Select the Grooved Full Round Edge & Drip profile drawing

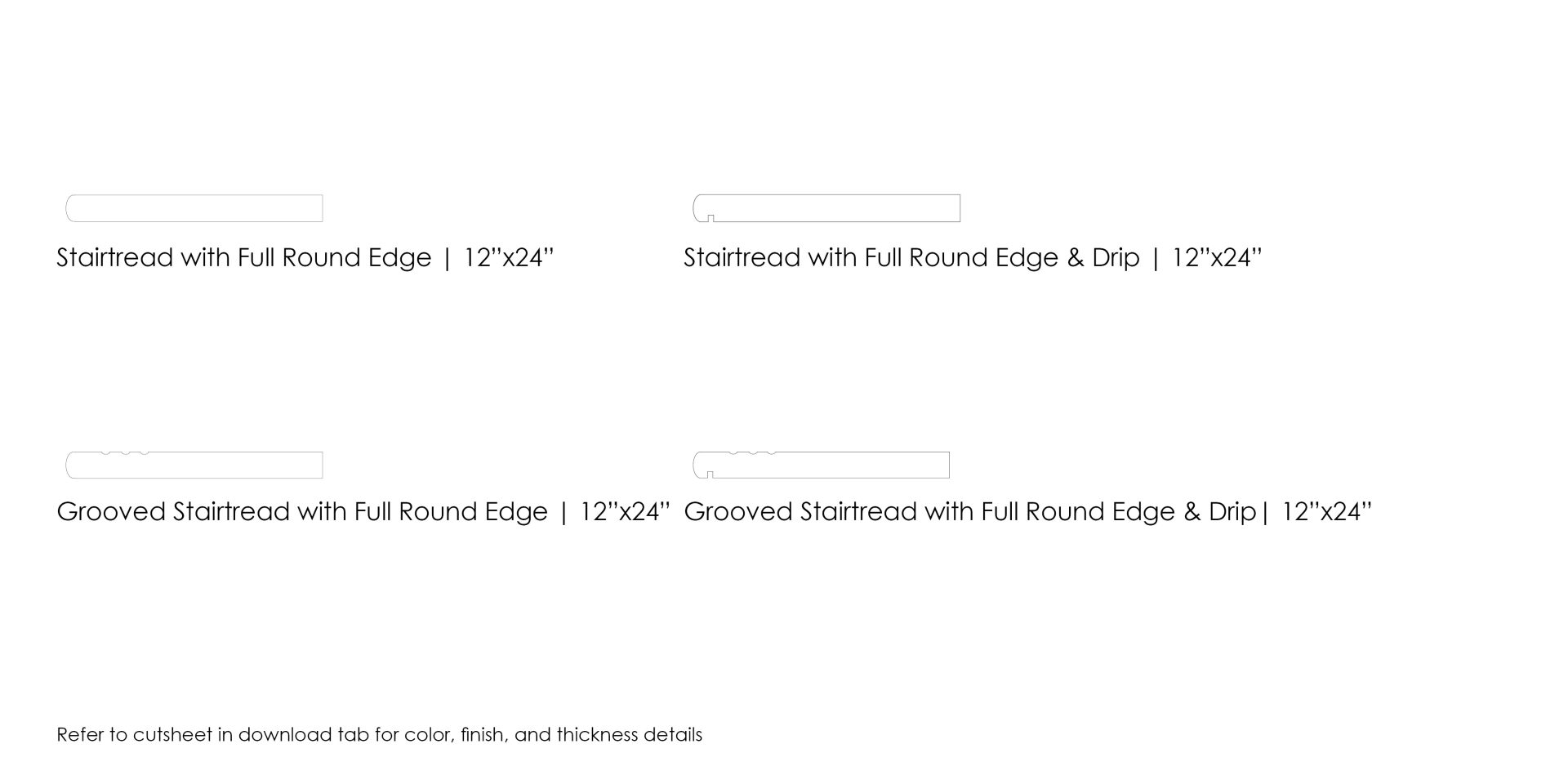(821, 465)
